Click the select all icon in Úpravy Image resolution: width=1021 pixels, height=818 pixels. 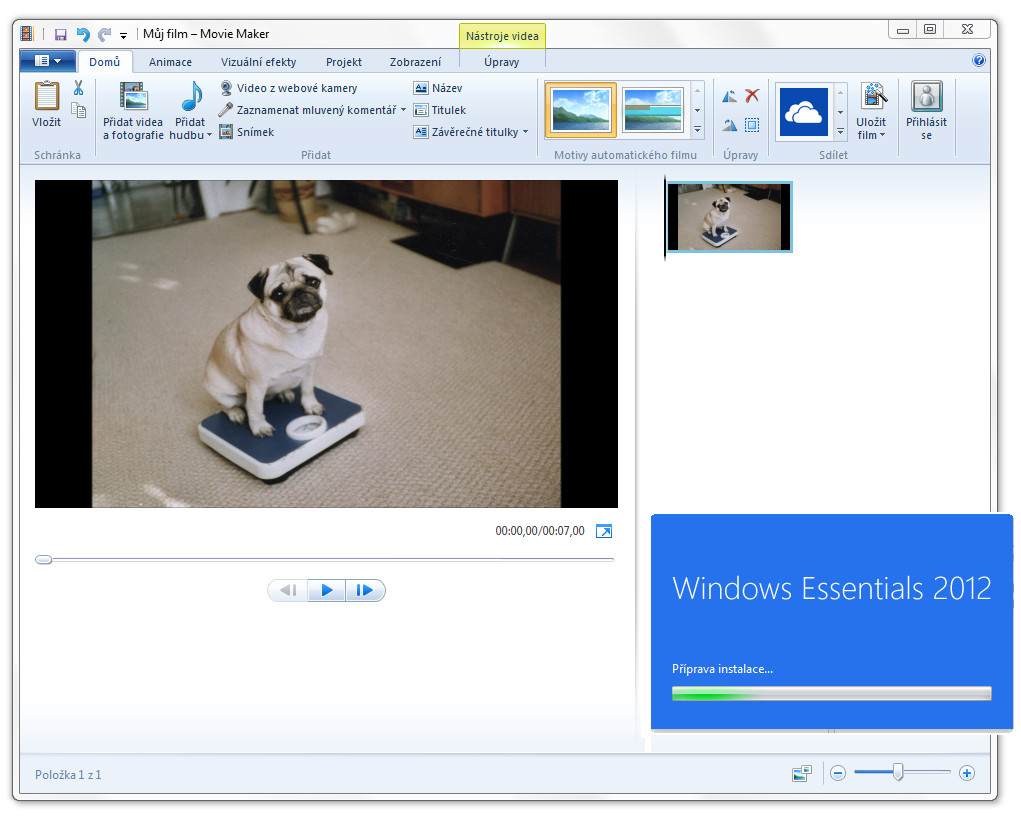(752, 124)
